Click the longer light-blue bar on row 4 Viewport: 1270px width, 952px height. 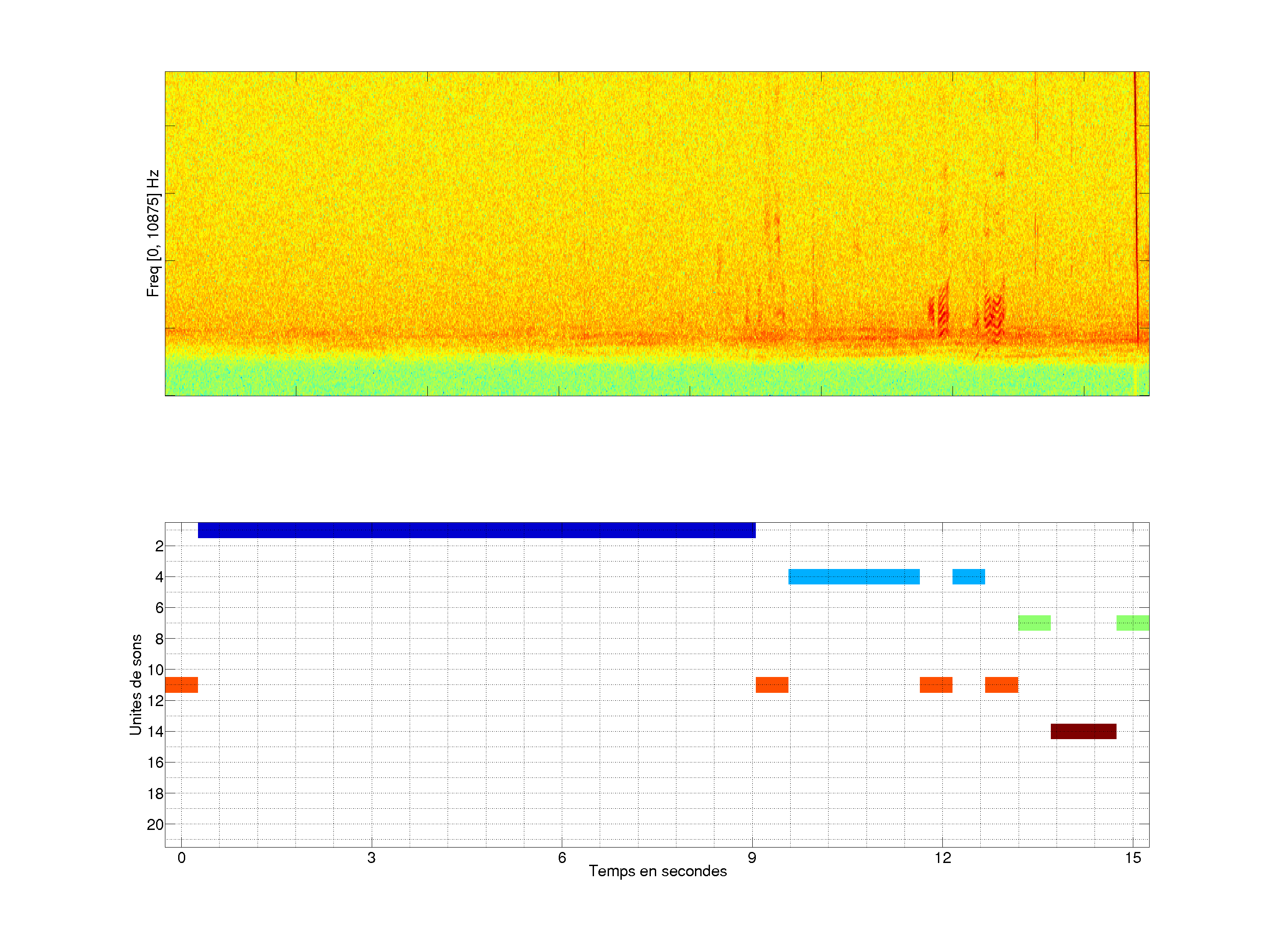coord(854,576)
